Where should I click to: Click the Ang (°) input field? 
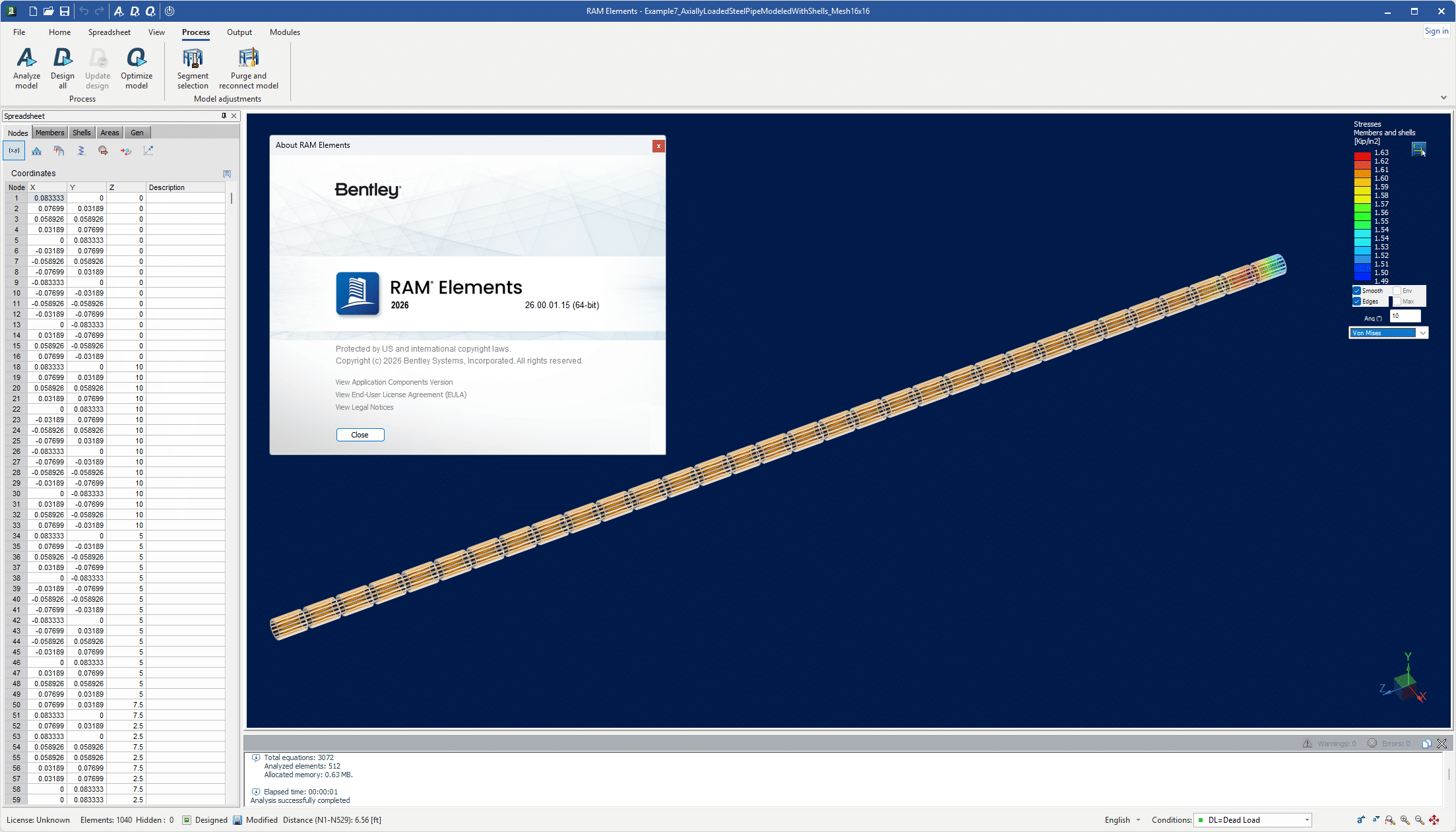(x=1405, y=316)
